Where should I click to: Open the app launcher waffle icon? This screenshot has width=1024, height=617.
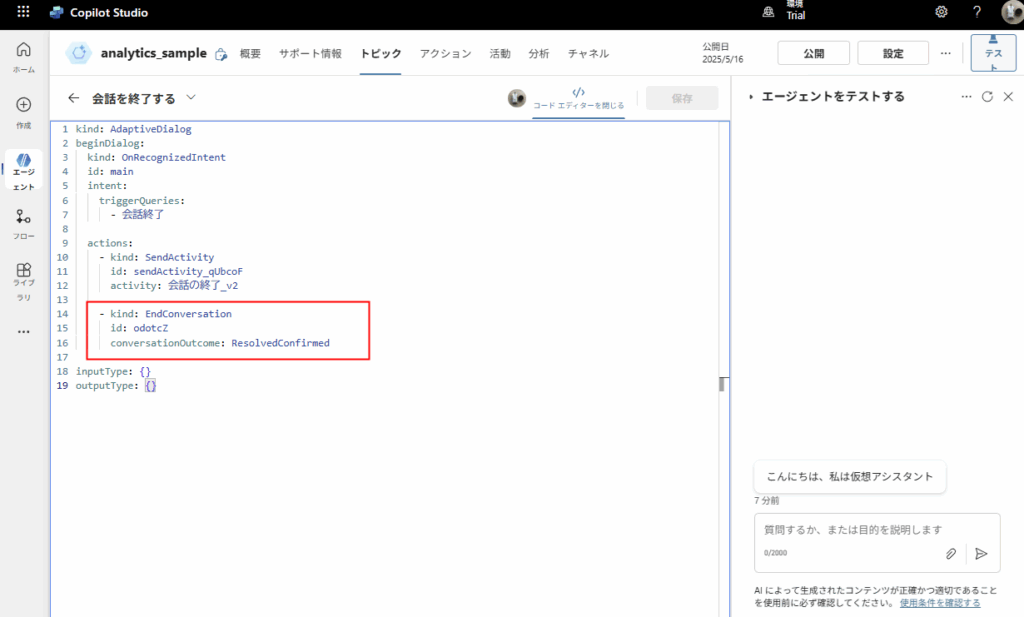coord(23,12)
